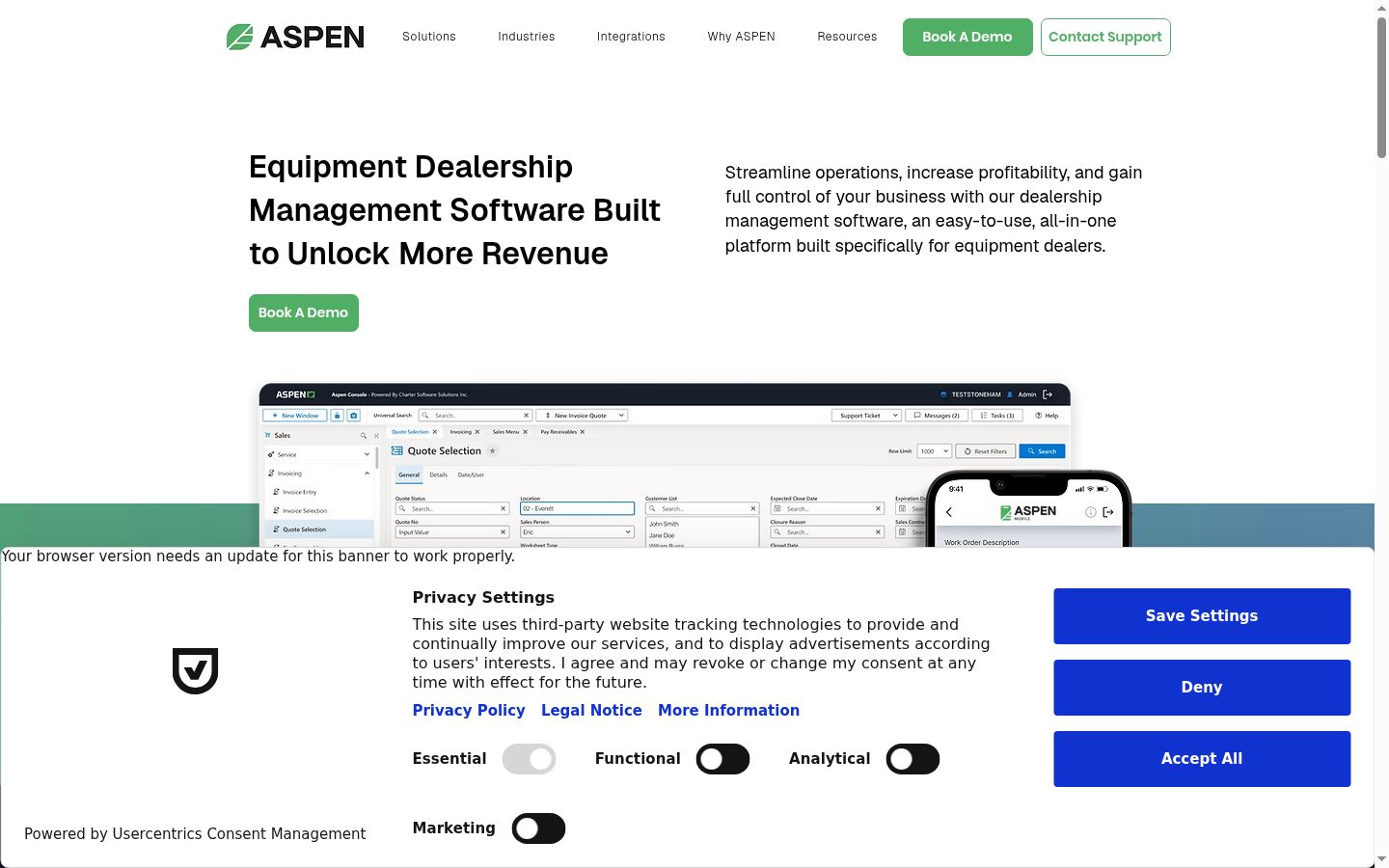Click the Search button in Quote Selection

[x=1042, y=451]
